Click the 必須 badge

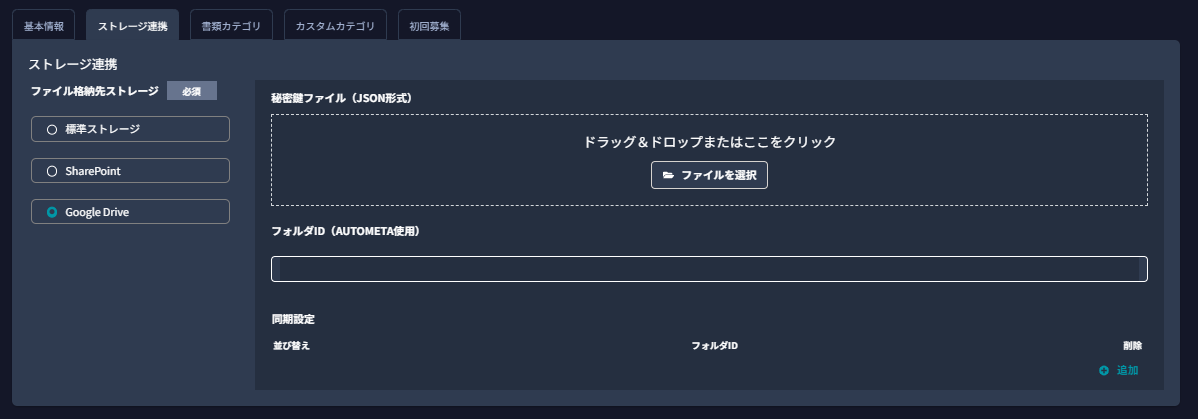[192, 91]
